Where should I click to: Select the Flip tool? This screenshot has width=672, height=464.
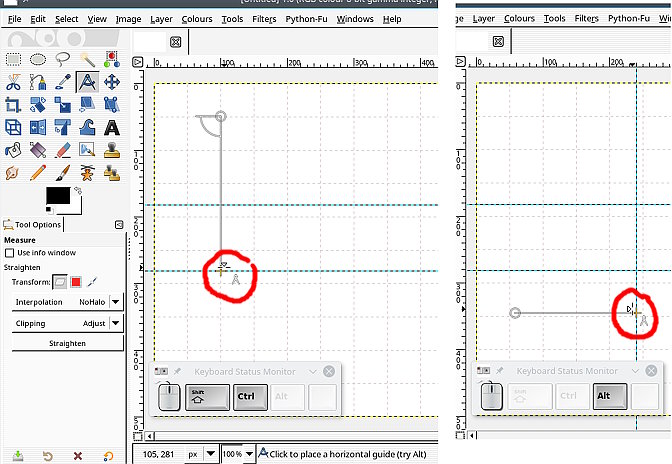coord(38,127)
